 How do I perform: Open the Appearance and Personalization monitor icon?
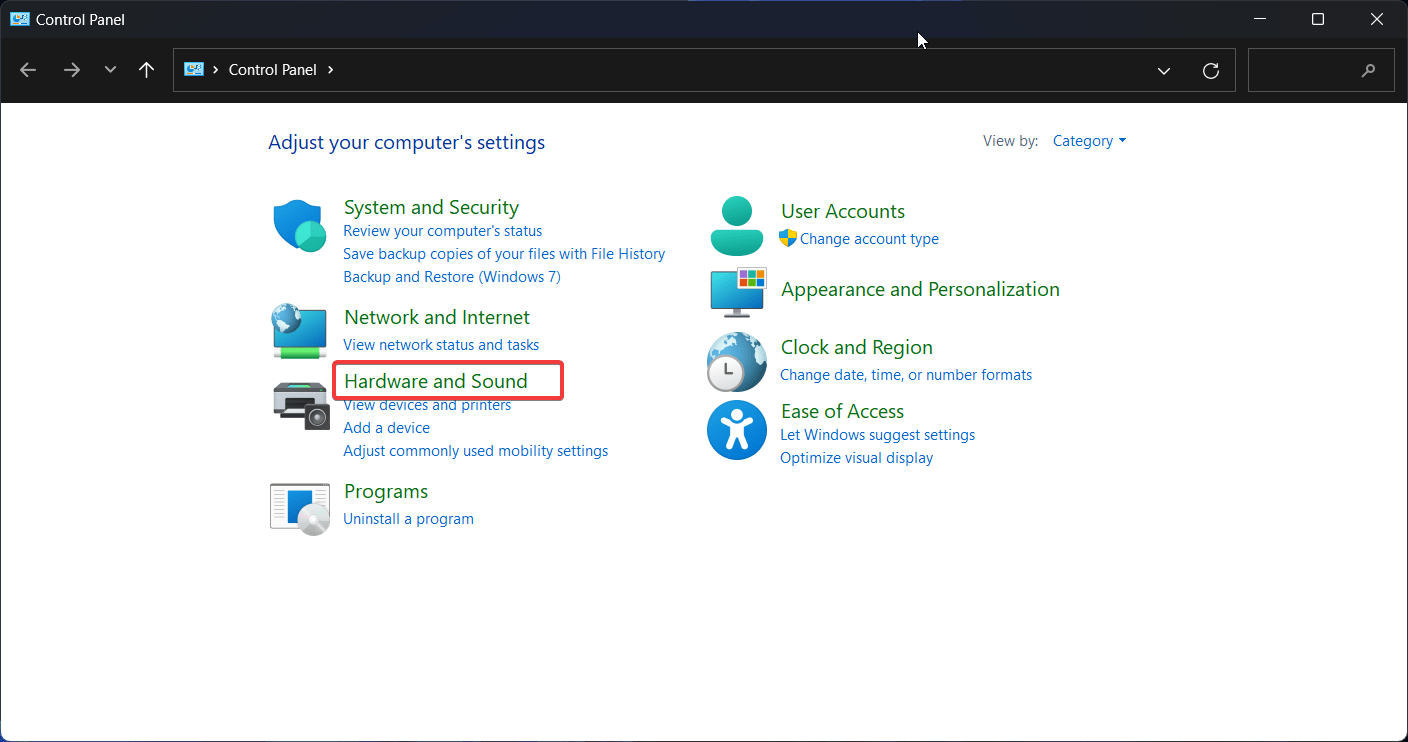pyautogui.click(x=737, y=292)
